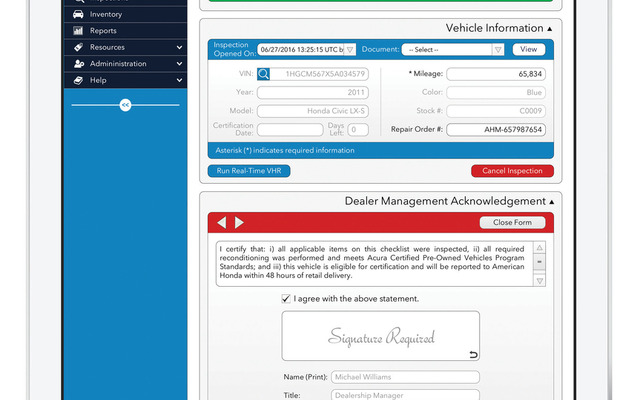
Task: Click the Certification Date field
Action: (x=290, y=130)
